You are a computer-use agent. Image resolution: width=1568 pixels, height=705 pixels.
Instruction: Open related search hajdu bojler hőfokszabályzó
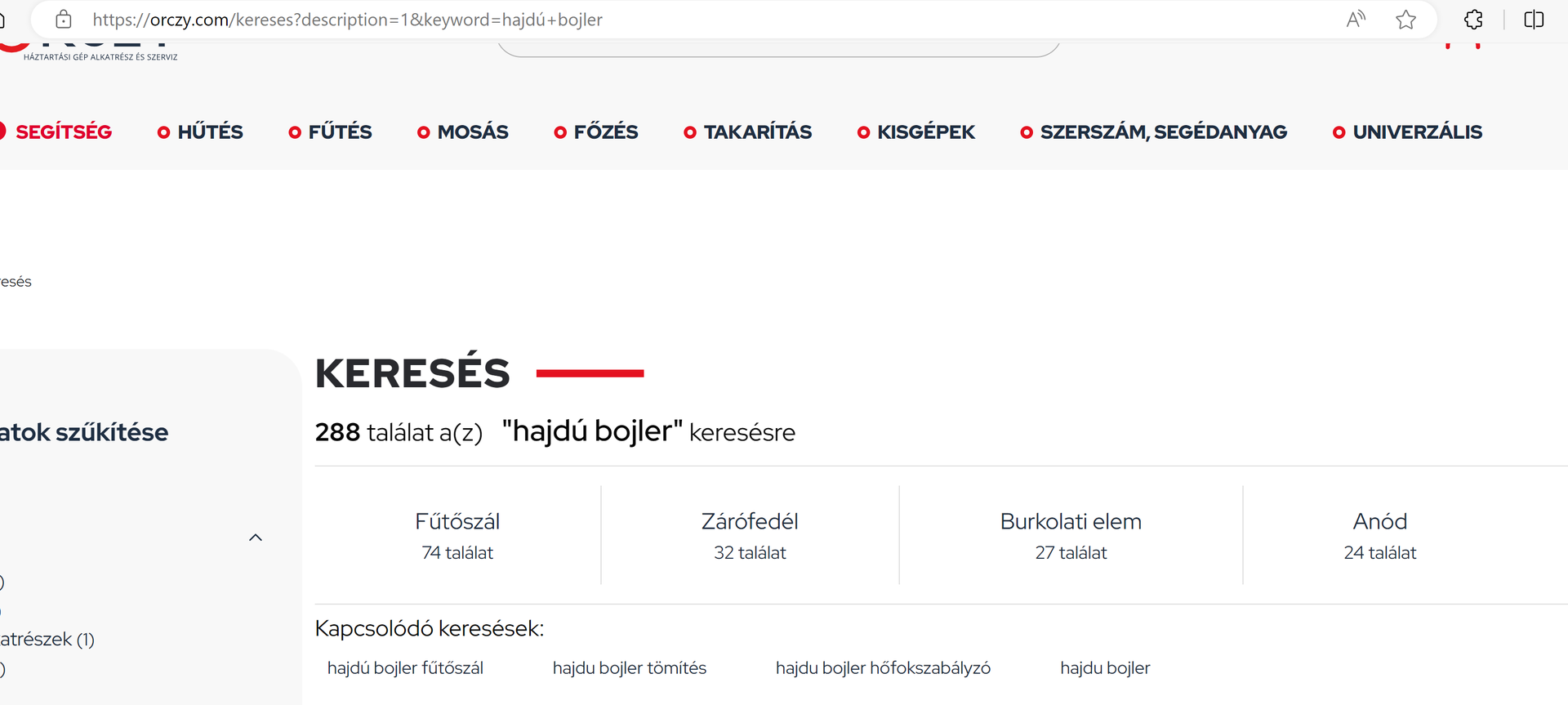click(883, 668)
